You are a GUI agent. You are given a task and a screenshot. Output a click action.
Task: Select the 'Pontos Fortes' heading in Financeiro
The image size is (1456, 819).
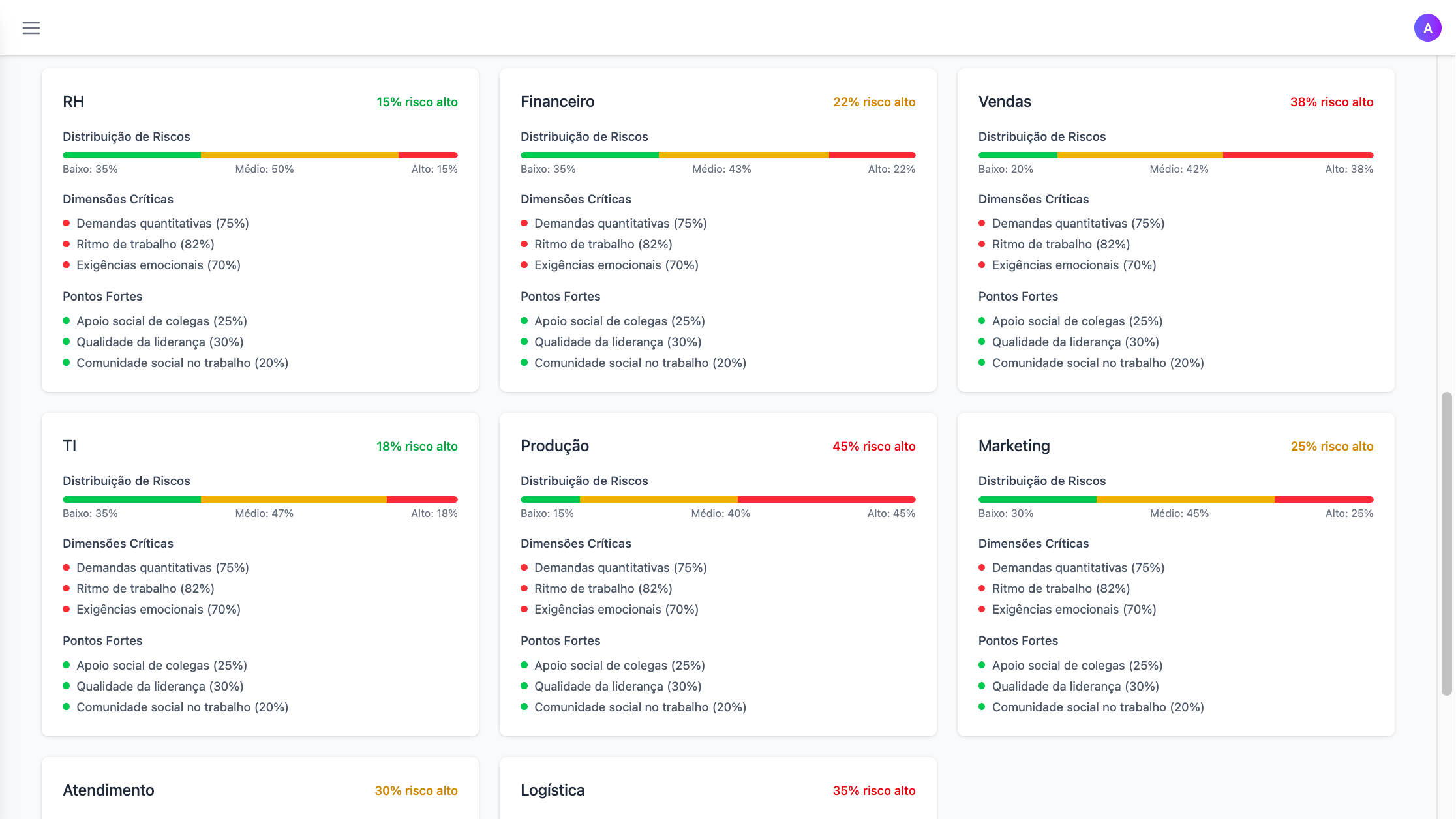point(560,296)
